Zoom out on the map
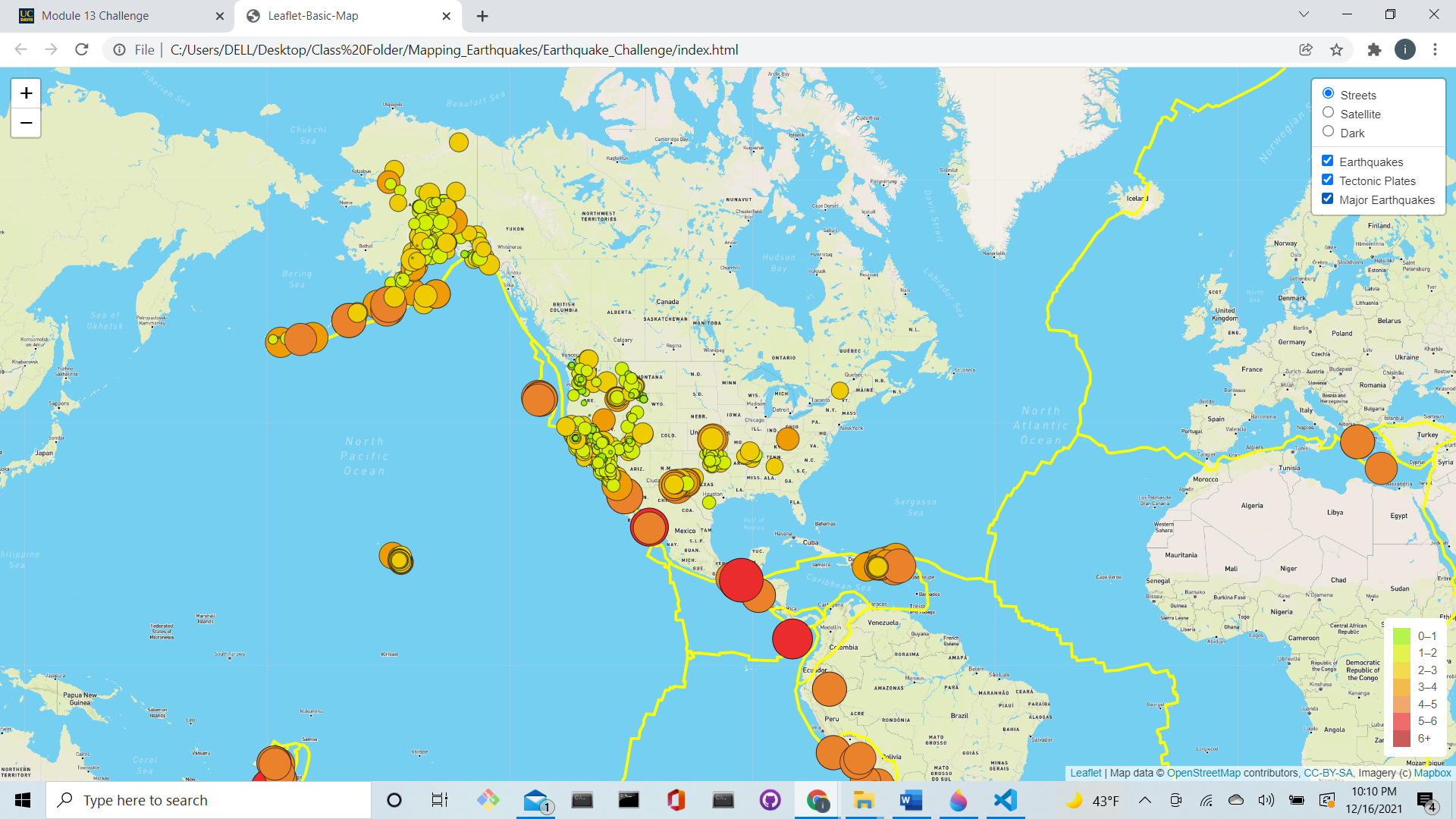This screenshot has width=1456, height=819. tap(25, 122)
